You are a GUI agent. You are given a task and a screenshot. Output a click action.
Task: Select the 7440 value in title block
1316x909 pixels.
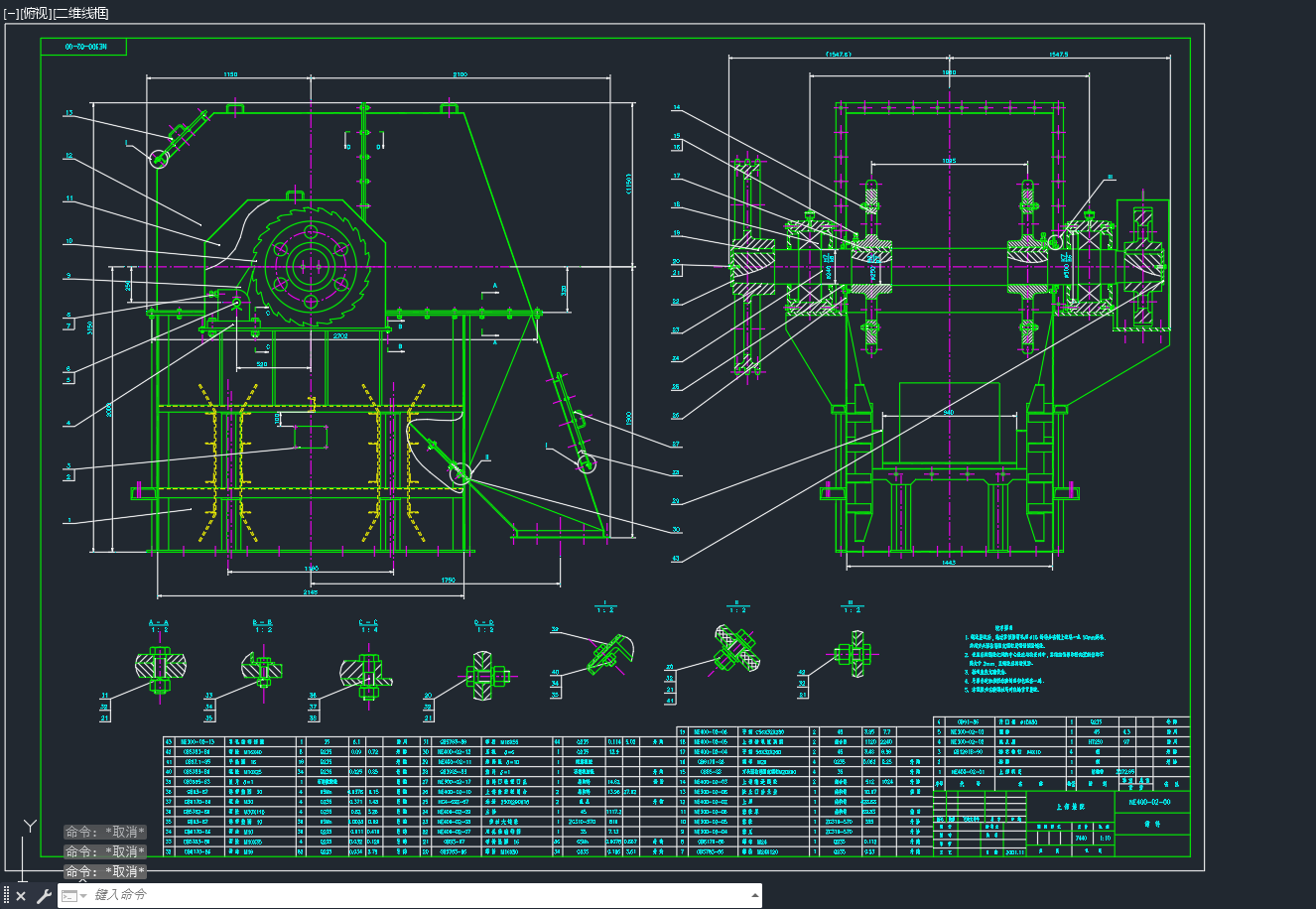coord(1080,839)
